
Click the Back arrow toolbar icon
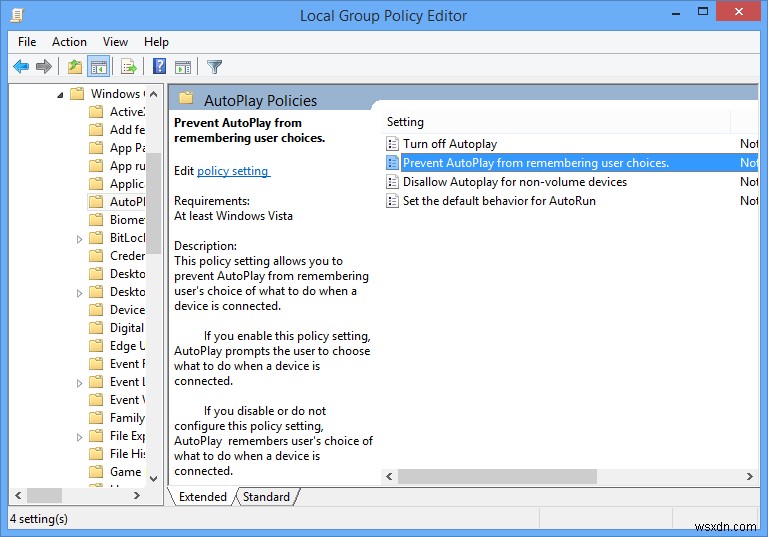[21, 67]
